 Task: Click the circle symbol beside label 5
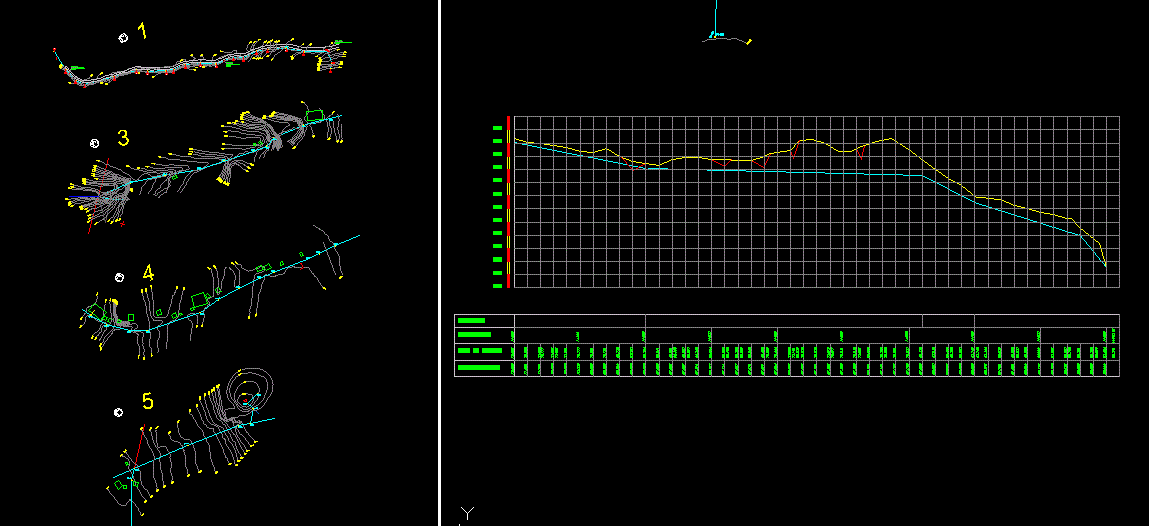(x=118, y=411)
